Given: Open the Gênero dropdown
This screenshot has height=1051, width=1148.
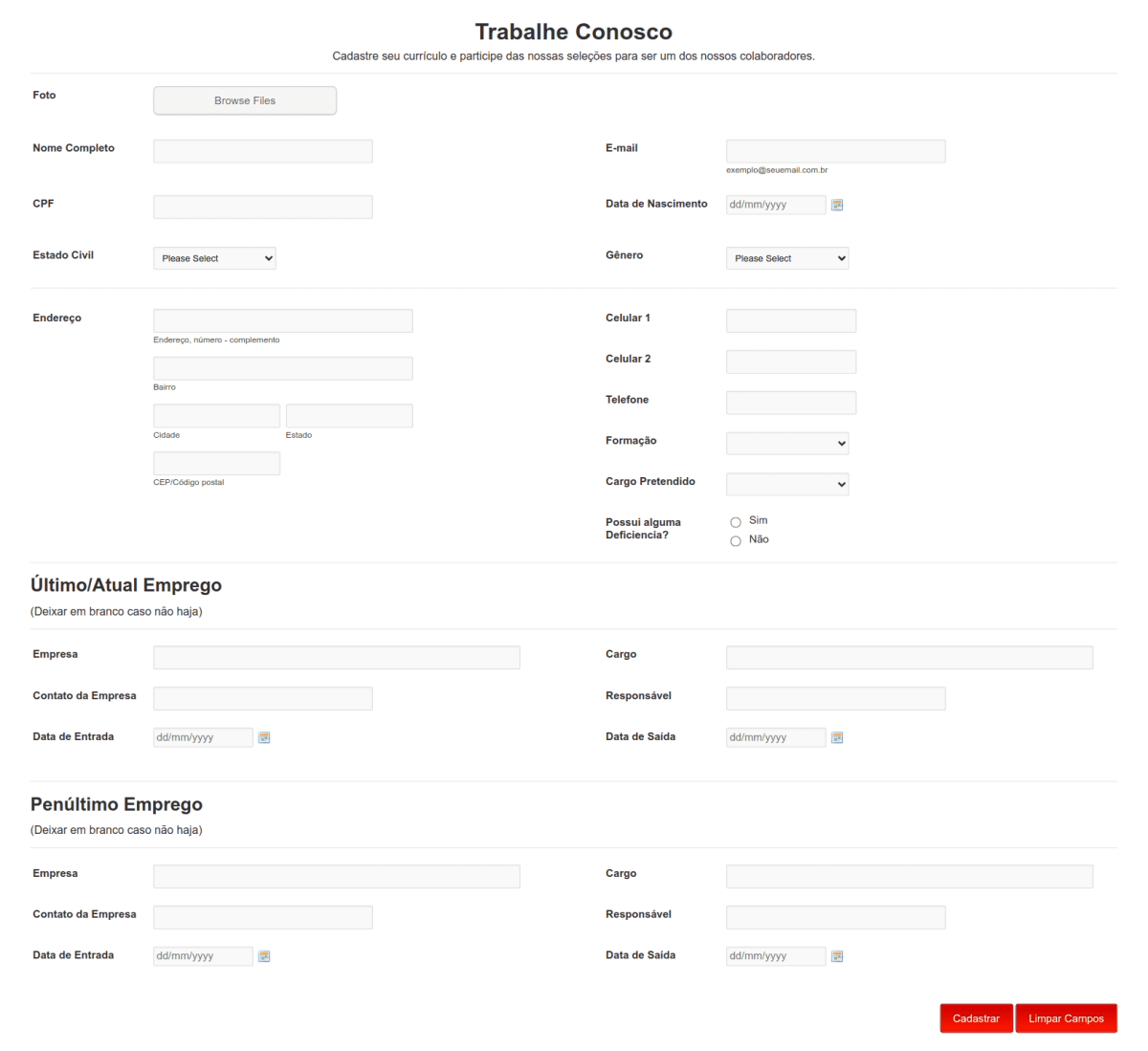Looking at the screenshot, I should pos(786,258).
